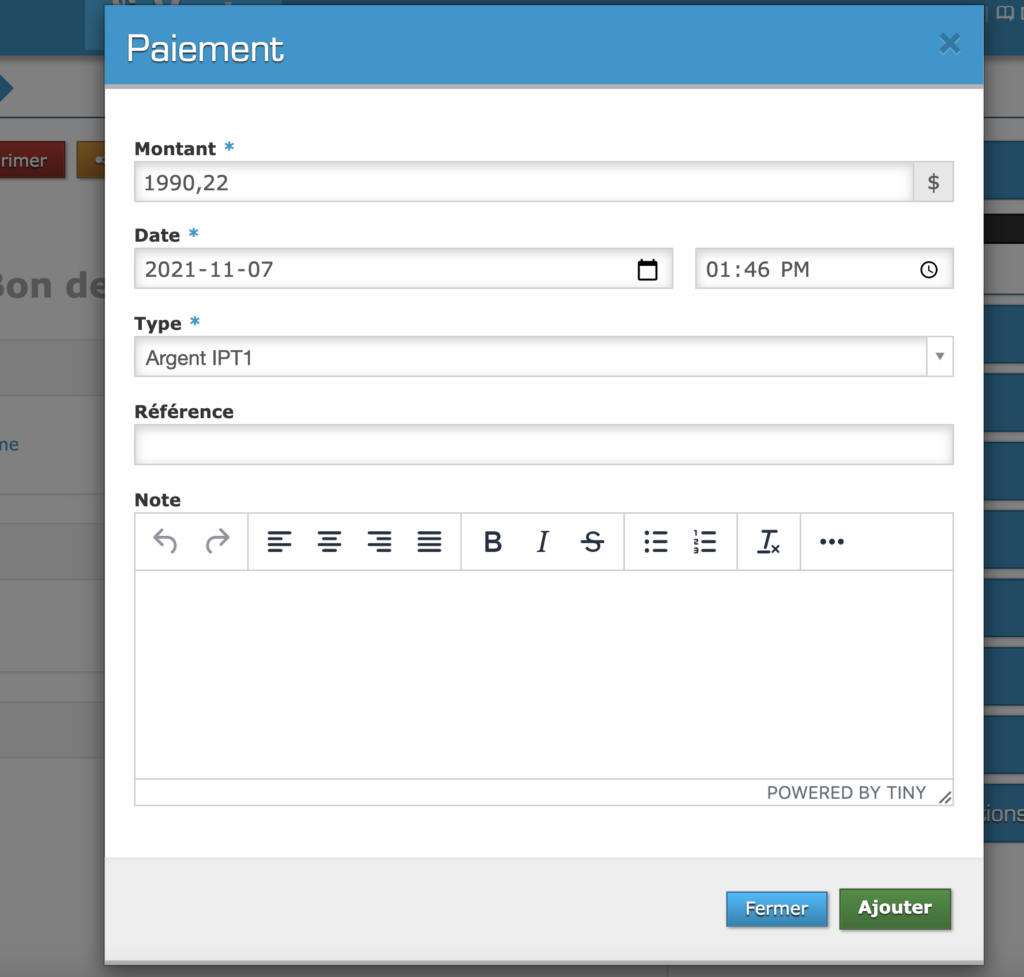The image size is (1024, 977).
Task: Toggle strikethrough formatting in Note
Action: click(593, 542)
